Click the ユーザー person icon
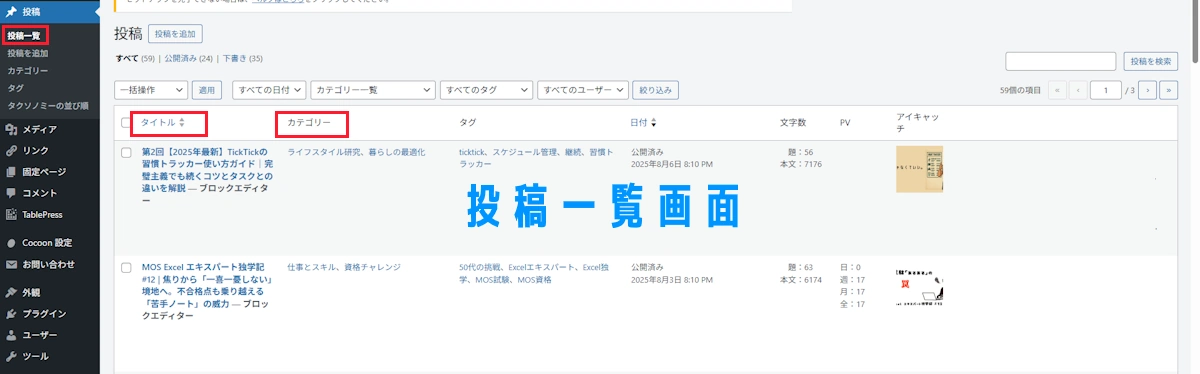The width and height of the screenshot is (1200, 374). 11,335
